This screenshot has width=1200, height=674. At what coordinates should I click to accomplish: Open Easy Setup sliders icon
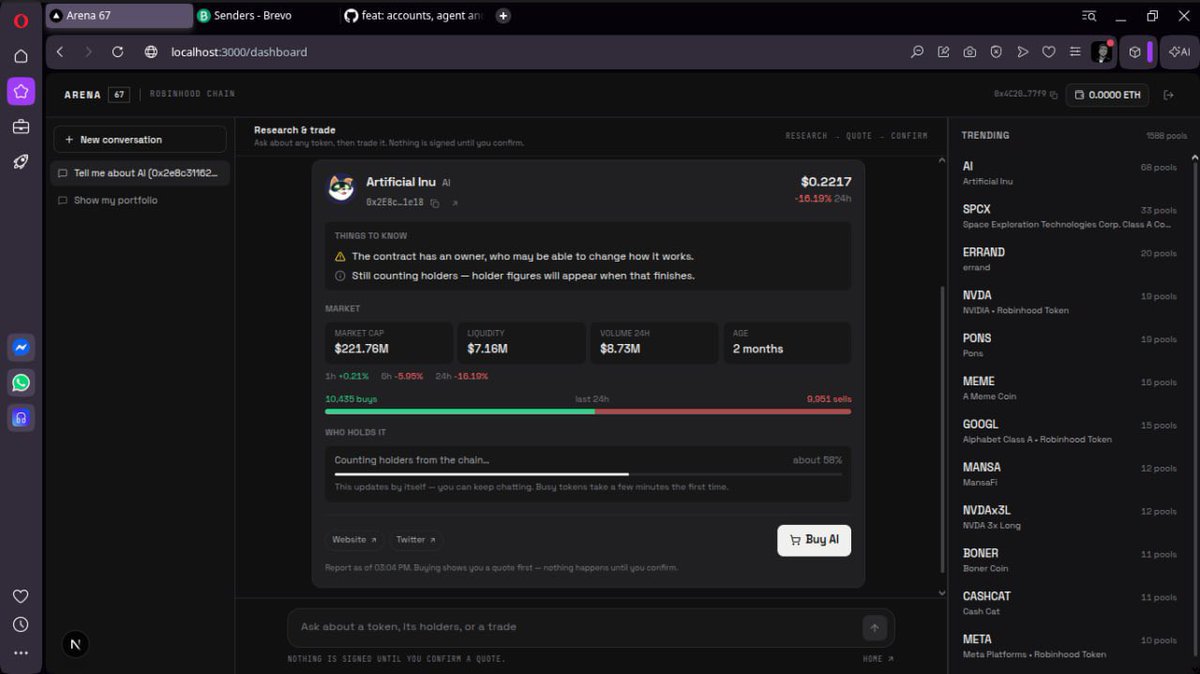(1074, 52)
